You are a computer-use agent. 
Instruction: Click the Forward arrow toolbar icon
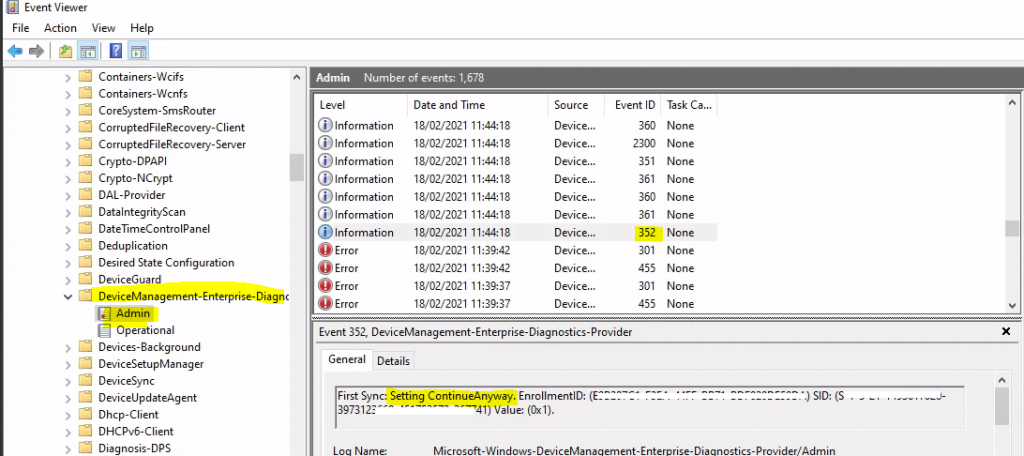point(37,51)
